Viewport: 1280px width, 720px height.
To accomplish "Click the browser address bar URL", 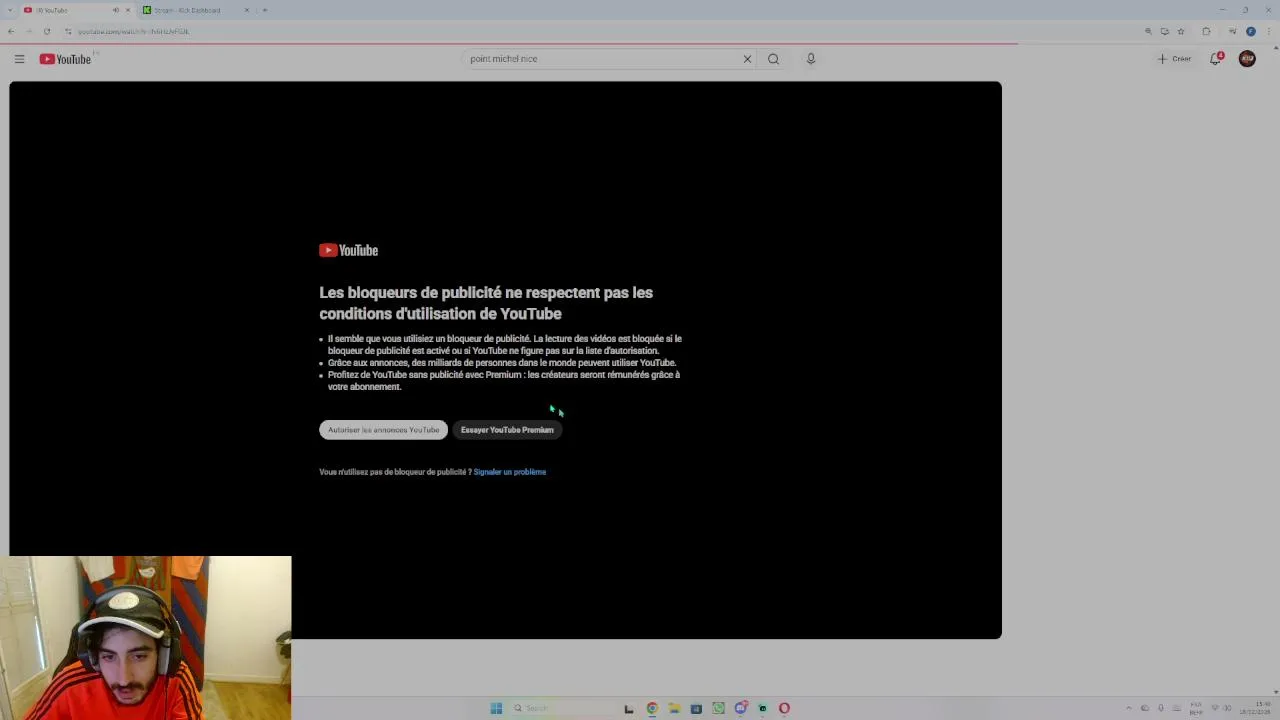I will [134, 31].
